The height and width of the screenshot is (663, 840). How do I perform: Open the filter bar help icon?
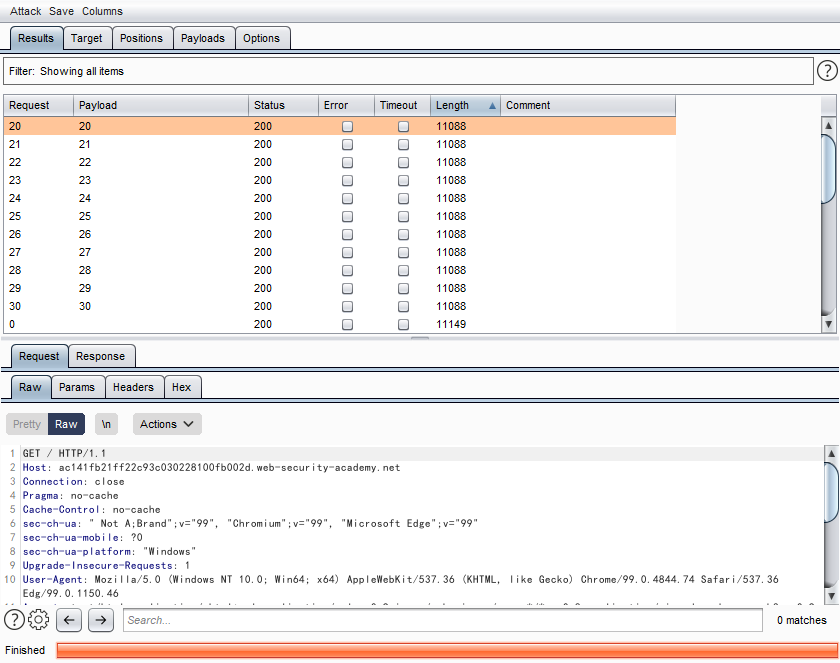(828, 70)
